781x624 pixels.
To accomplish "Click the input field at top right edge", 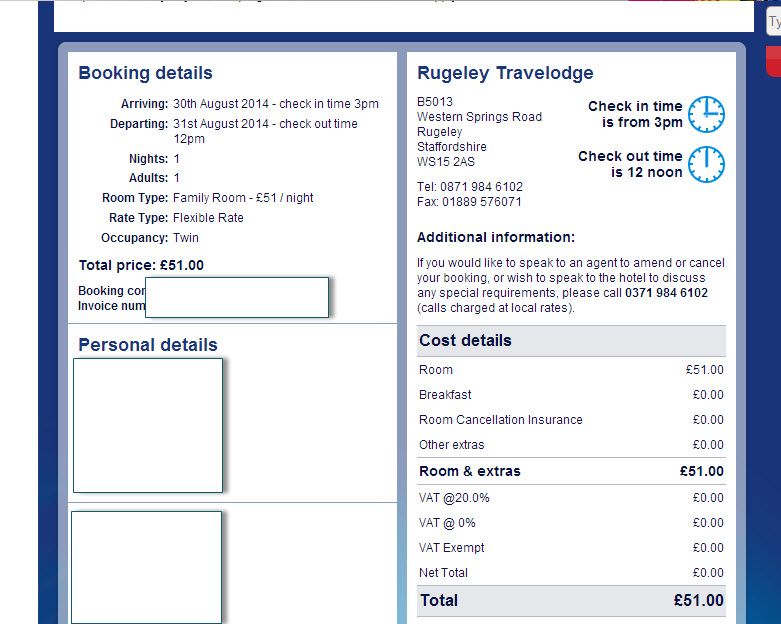I will (774, 21).
